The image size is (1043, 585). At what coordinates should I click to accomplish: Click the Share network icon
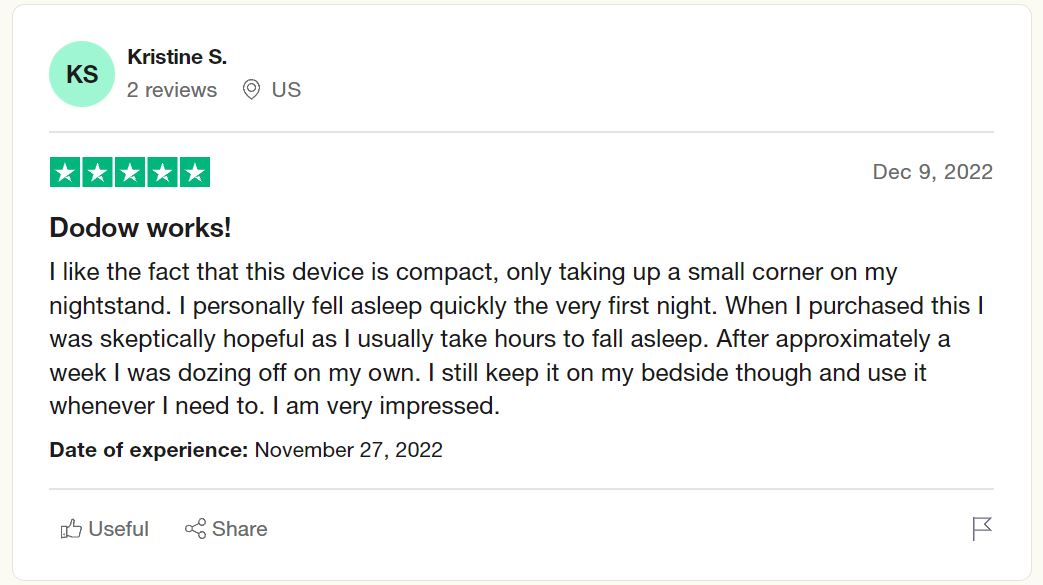click(x=195, y=529)
